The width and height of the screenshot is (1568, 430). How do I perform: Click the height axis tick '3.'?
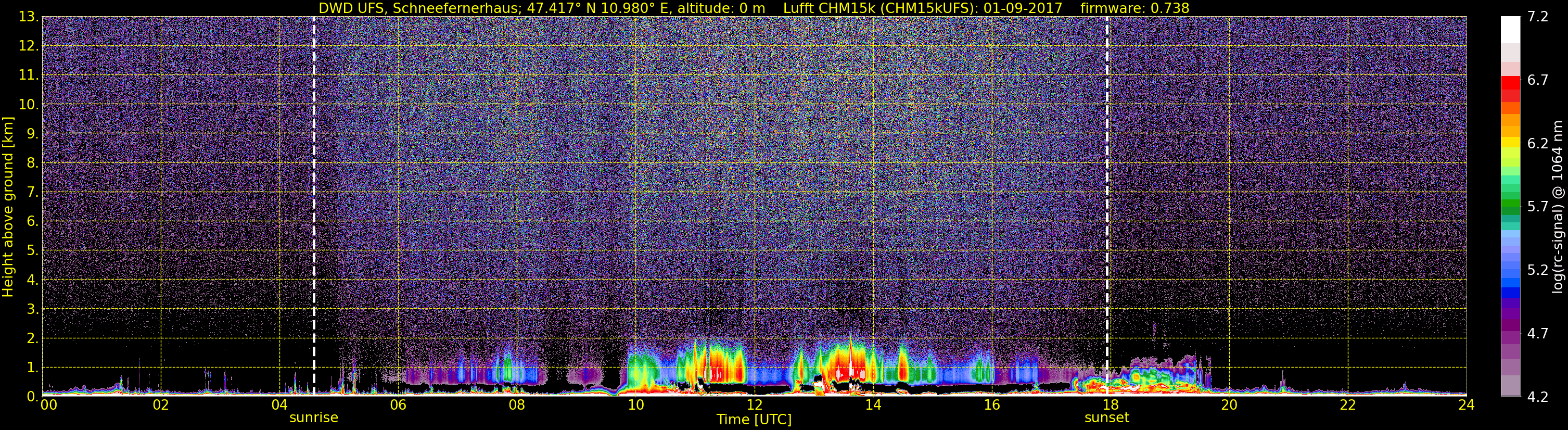[32, 309]
